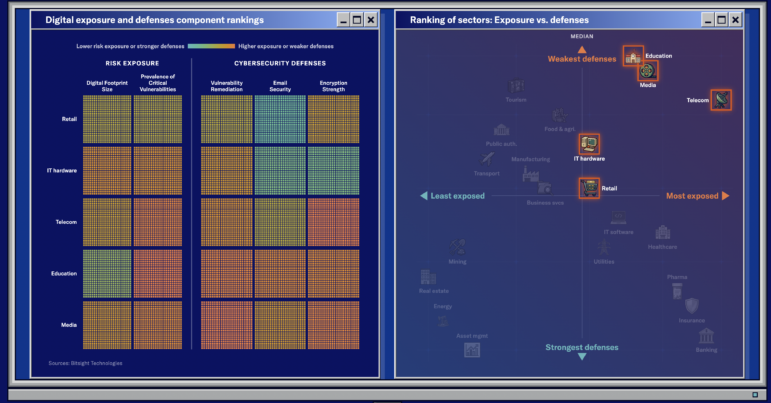Viewport: 771px width, 403px height.
Task: Click the IT hardware row label in heatmap
Action: coord(62,171)
